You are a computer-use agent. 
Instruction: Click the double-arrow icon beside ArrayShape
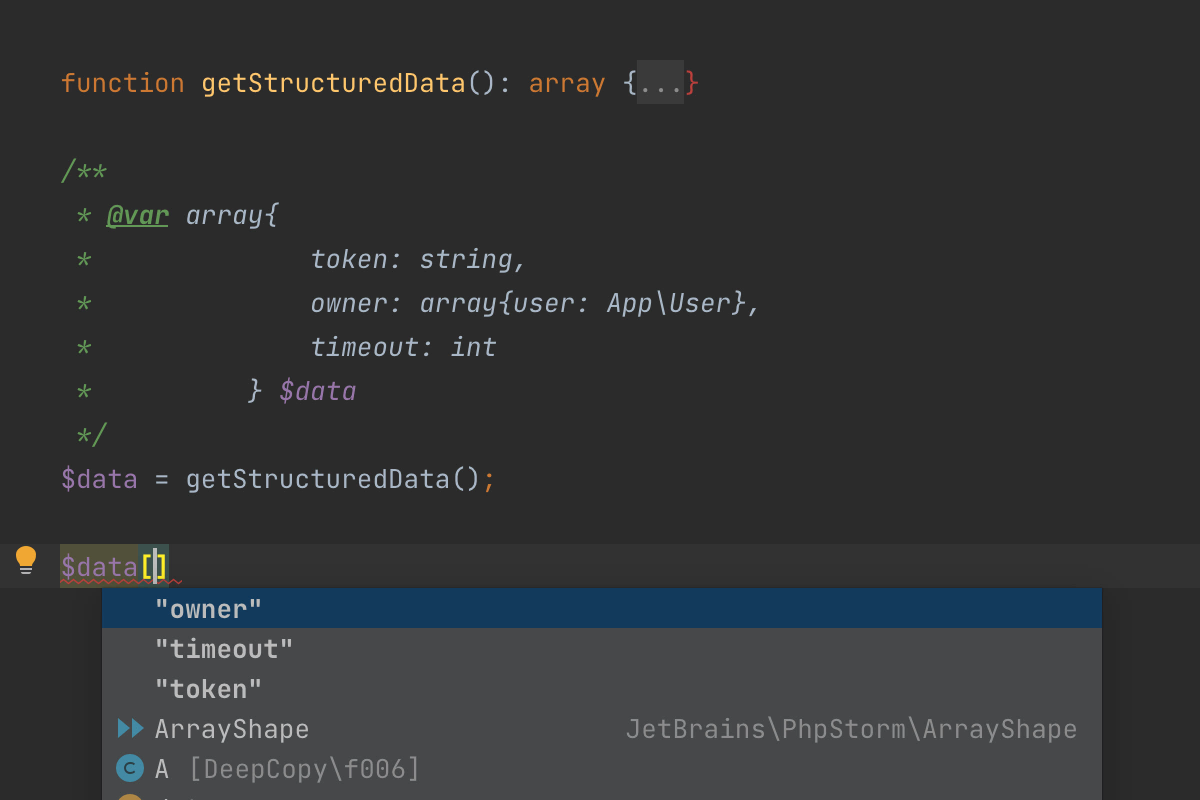pyautogui.click(x=130, y=729)
